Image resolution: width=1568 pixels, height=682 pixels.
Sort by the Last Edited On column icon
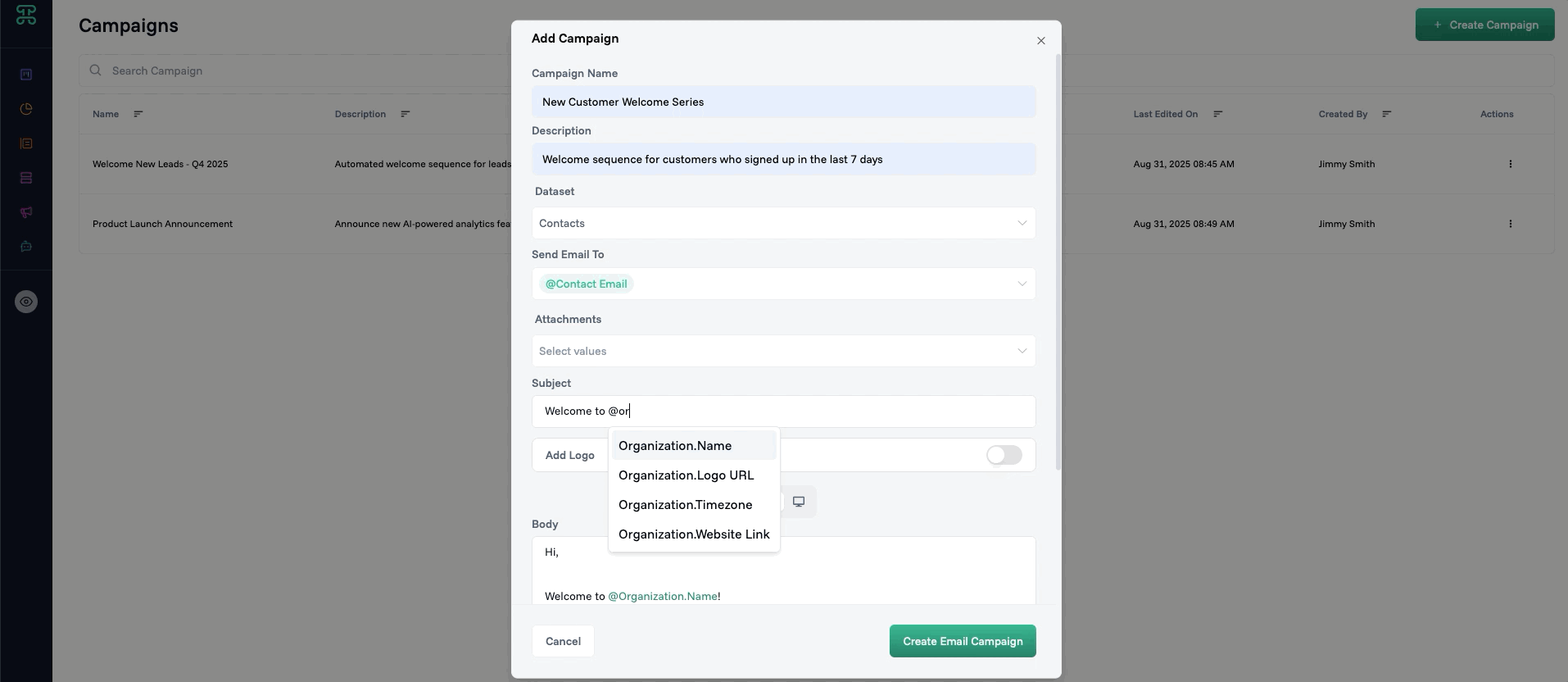click(1217, 114)
